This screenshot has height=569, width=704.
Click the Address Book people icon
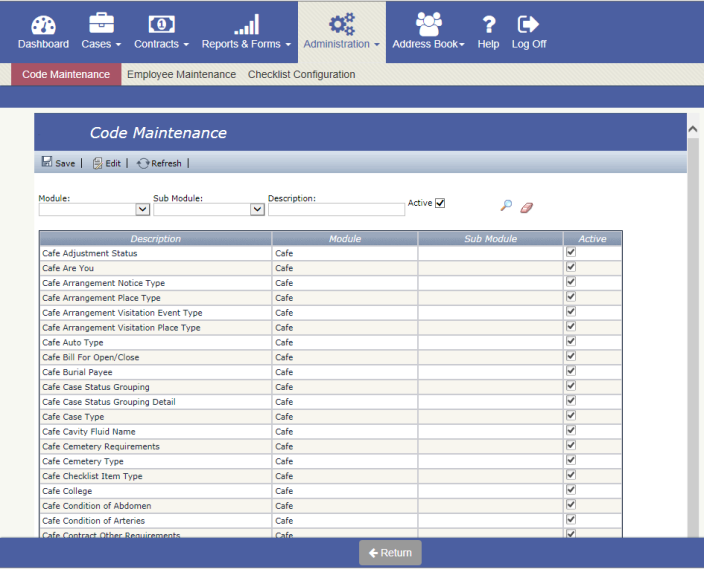pos(429,24)
